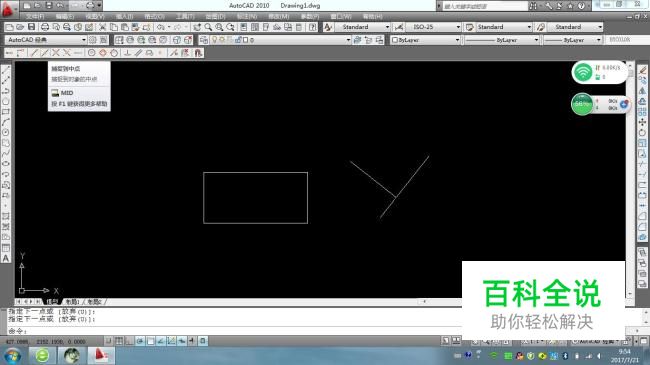Open the Multiline Text tool
650x365 pixels.
tap(6, 258)
